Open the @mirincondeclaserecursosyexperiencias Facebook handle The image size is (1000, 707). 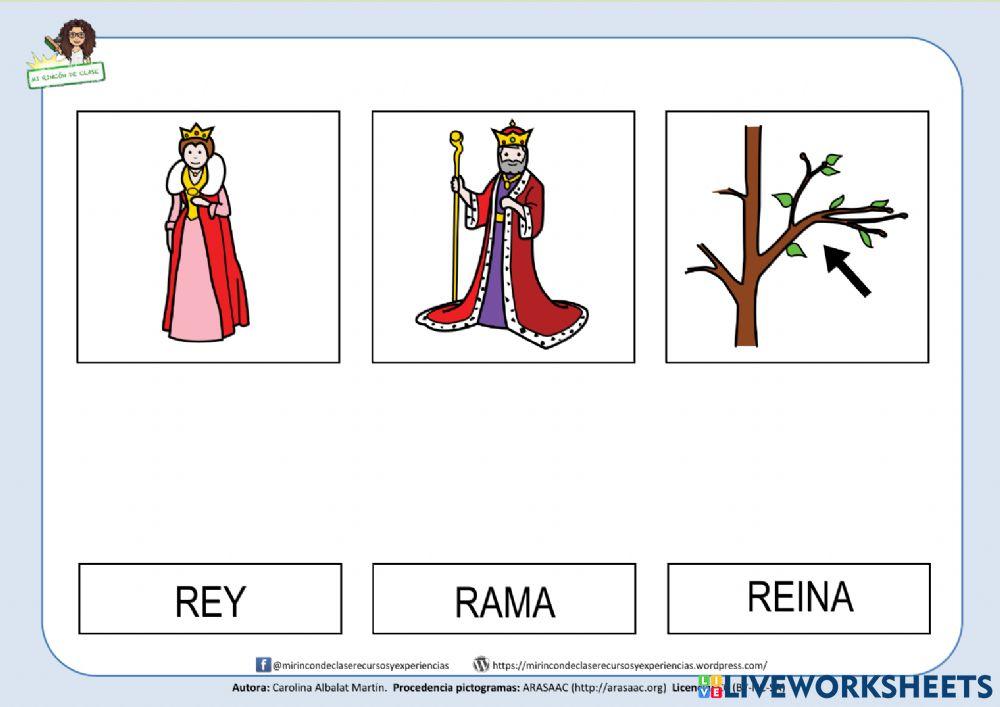(360, 662)
